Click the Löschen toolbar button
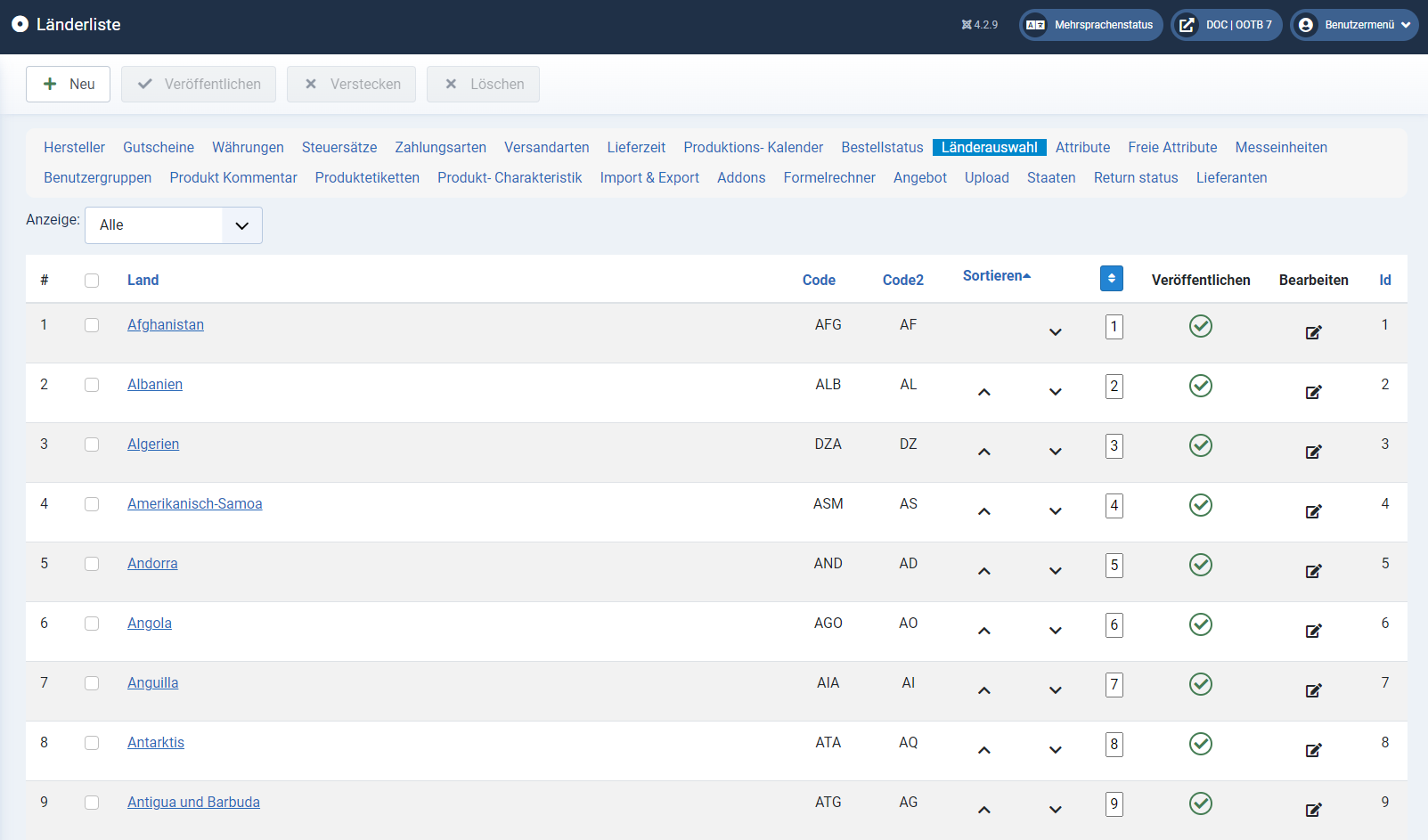Viewport: 1428px width, 840px height. [x=483, y=84]
